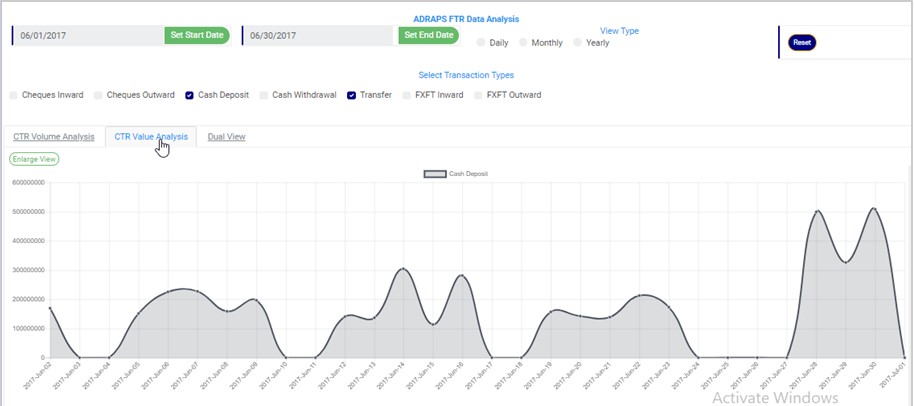The image size is (914, 406).
Task: Tick the FXFT Inward checkbox
Action: [406, 96]
